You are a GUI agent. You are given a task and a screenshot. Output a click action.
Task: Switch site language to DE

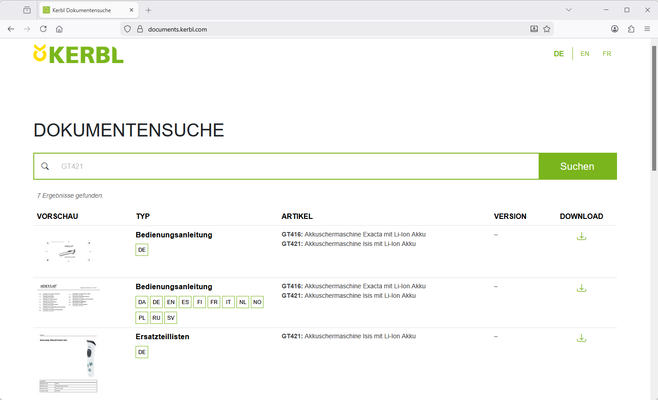tap(559, 54)
